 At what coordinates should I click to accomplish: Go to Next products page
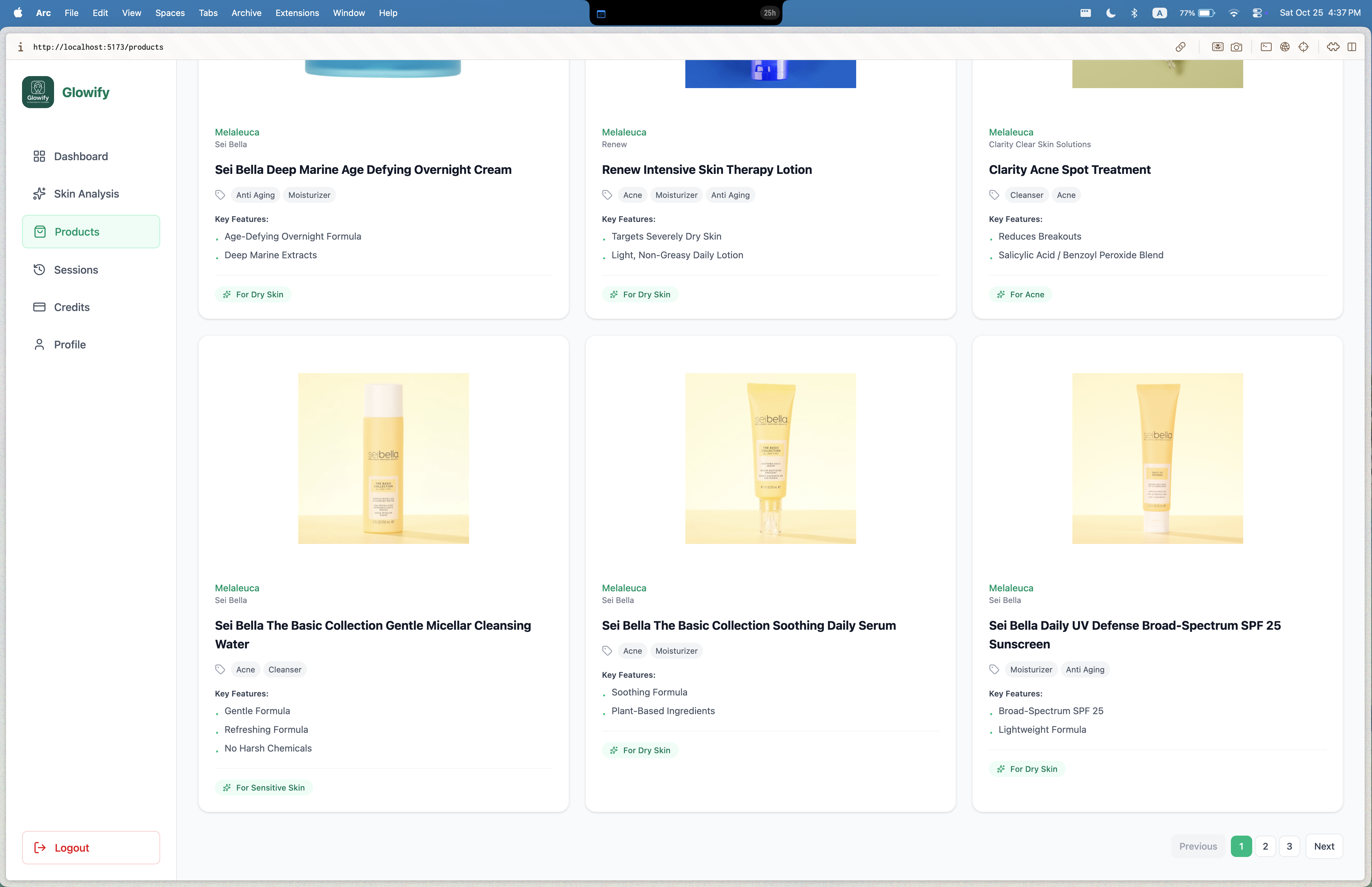pos(1324,846)
